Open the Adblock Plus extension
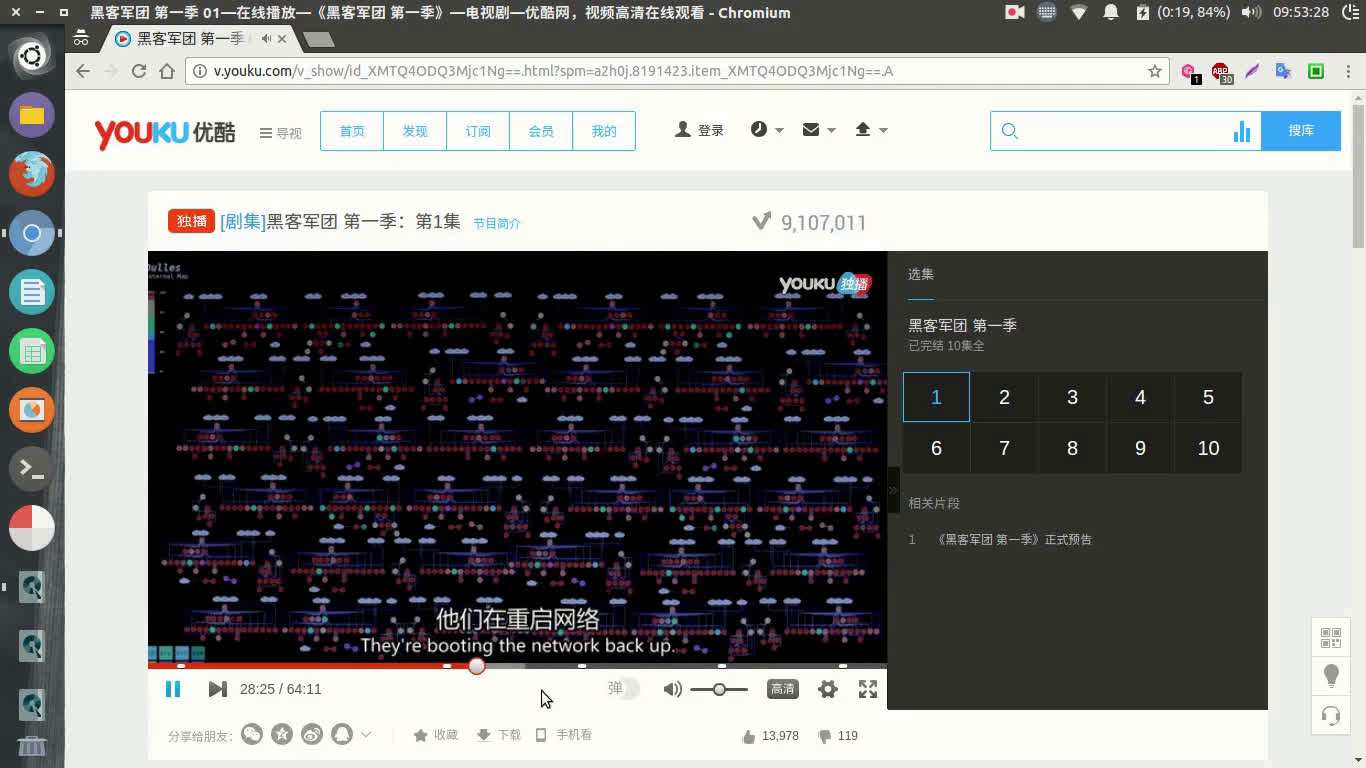The image size is (1366, 768). (1221, 72)
